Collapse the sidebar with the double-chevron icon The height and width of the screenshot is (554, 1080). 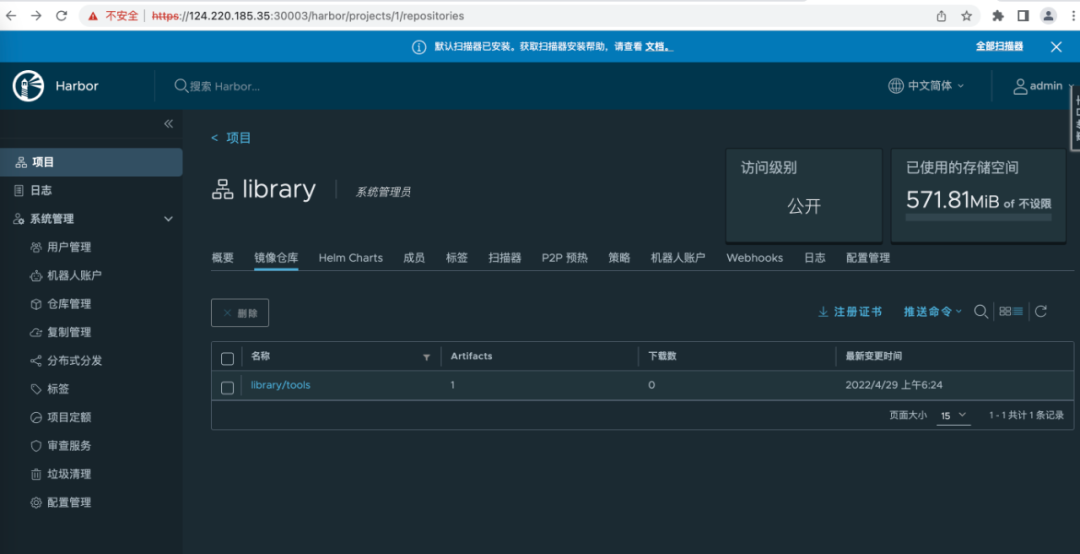click(x=168, y=124)
